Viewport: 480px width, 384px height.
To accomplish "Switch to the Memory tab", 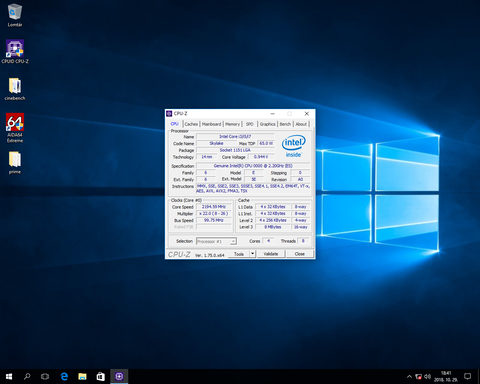I will coord(232,124).
